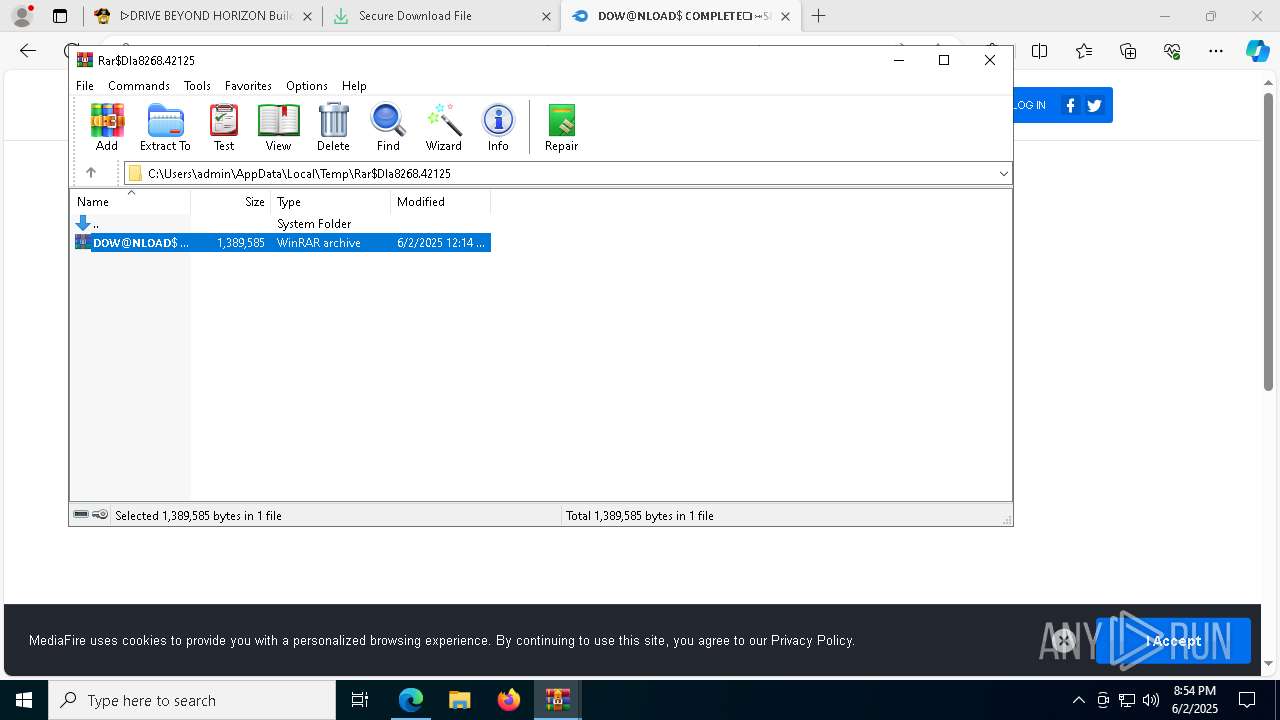Open the Wizard tool
Screen dimensions: 1280x720
point(443,127)
